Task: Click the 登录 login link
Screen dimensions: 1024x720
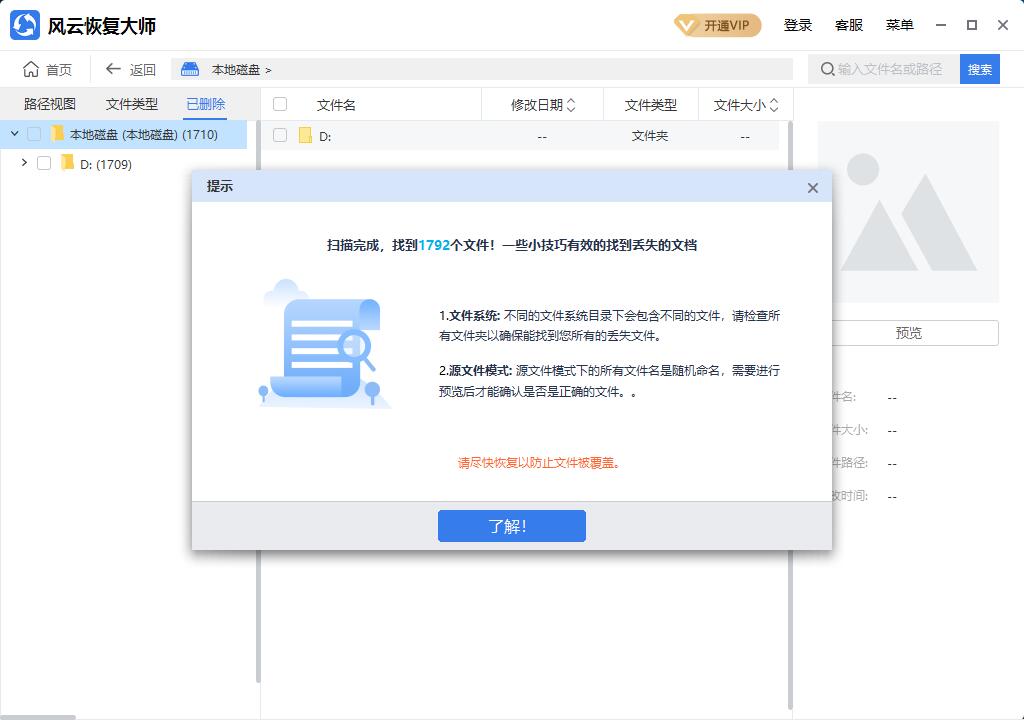Action: pyautogui.click(x=797, y=25)
